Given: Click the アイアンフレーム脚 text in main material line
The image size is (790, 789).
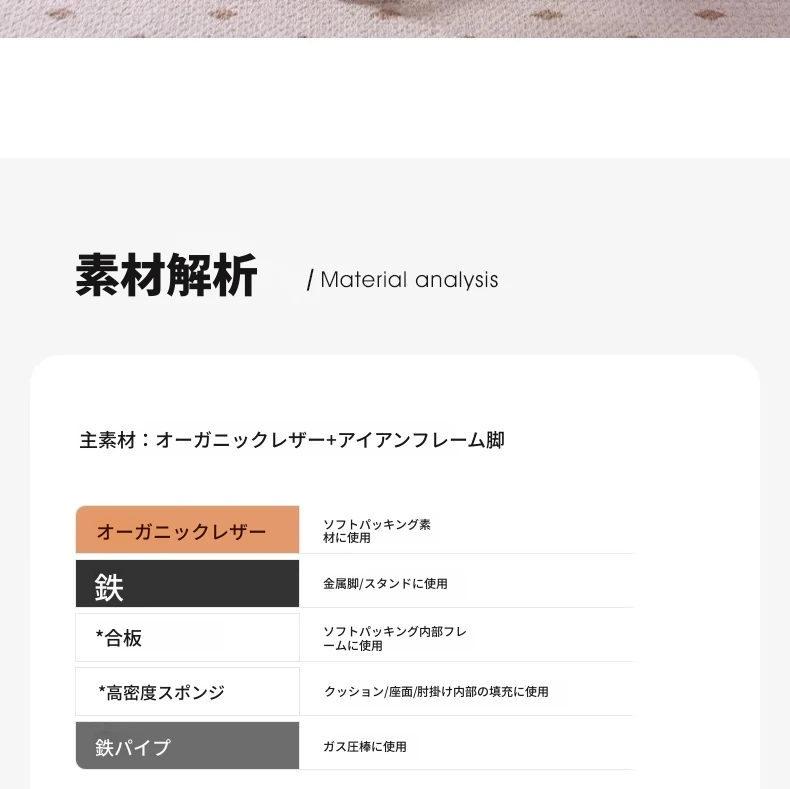Looking at the screenshot, I should click(421, 440).
